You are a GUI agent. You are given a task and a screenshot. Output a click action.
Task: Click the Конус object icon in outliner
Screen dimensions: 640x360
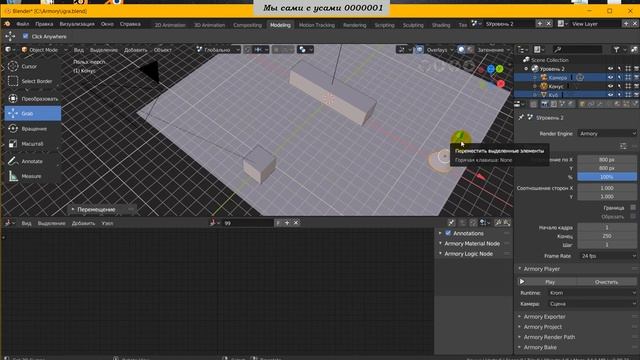544,86
